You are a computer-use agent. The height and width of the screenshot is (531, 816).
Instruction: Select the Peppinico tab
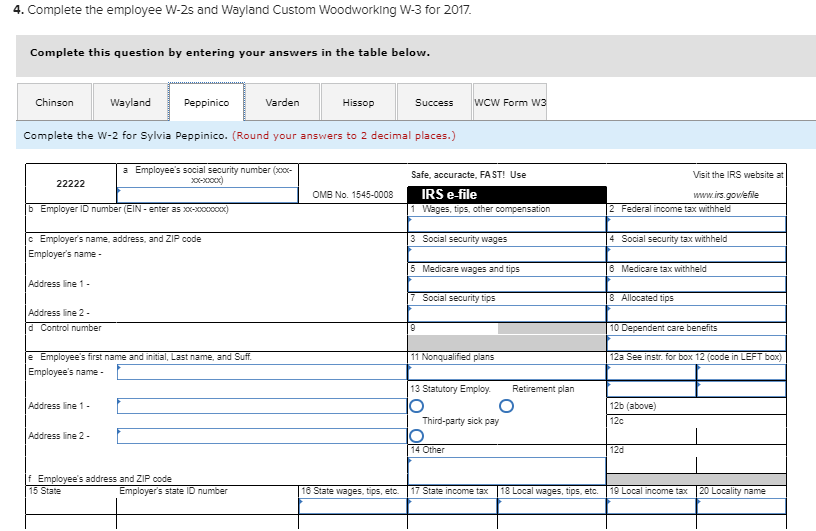(207, 102)
